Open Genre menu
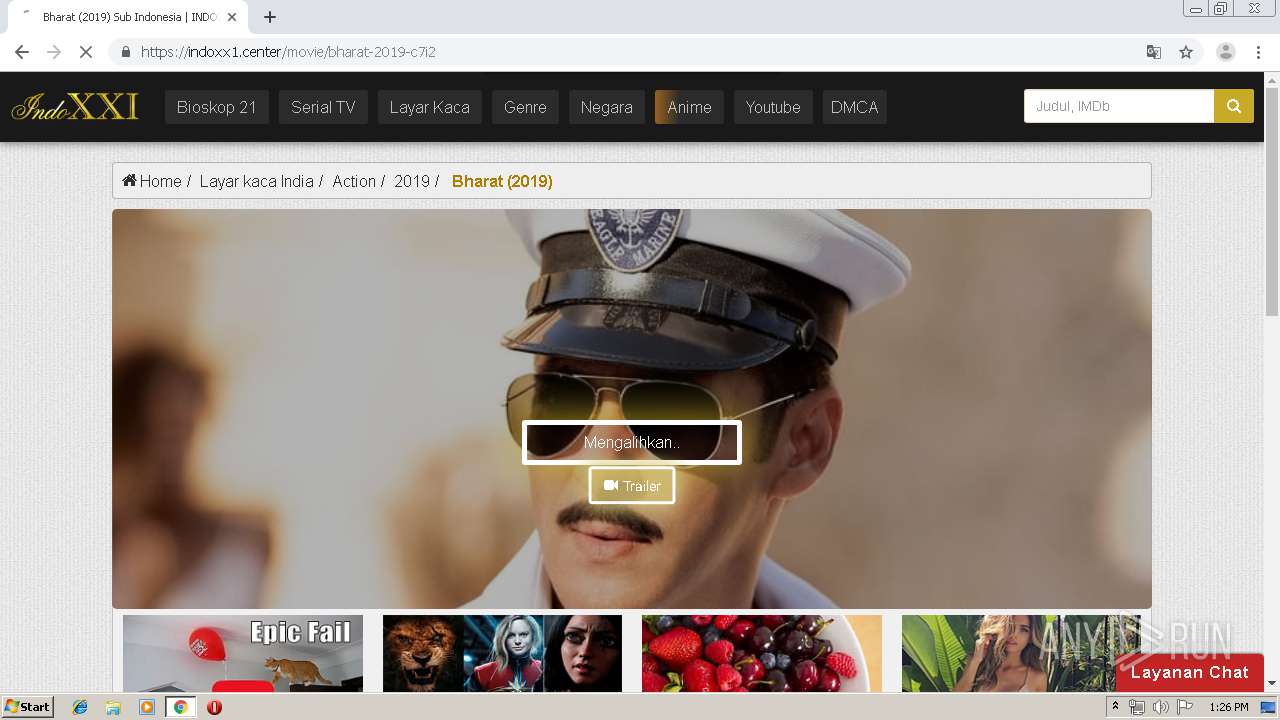 [525, 107]
